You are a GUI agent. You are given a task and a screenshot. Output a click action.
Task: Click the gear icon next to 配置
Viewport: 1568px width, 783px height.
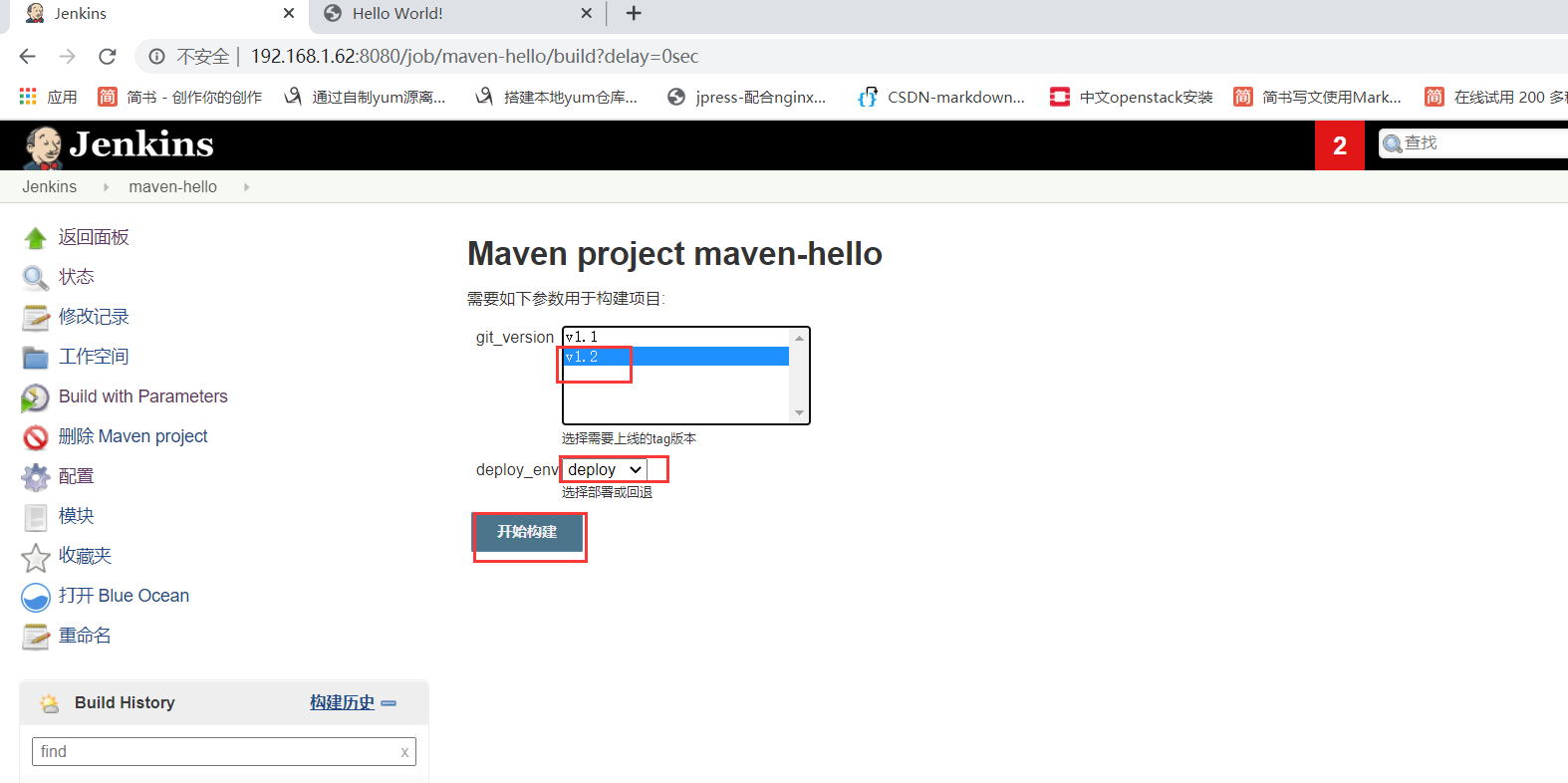pyautogui.click(x=35, y=477)
